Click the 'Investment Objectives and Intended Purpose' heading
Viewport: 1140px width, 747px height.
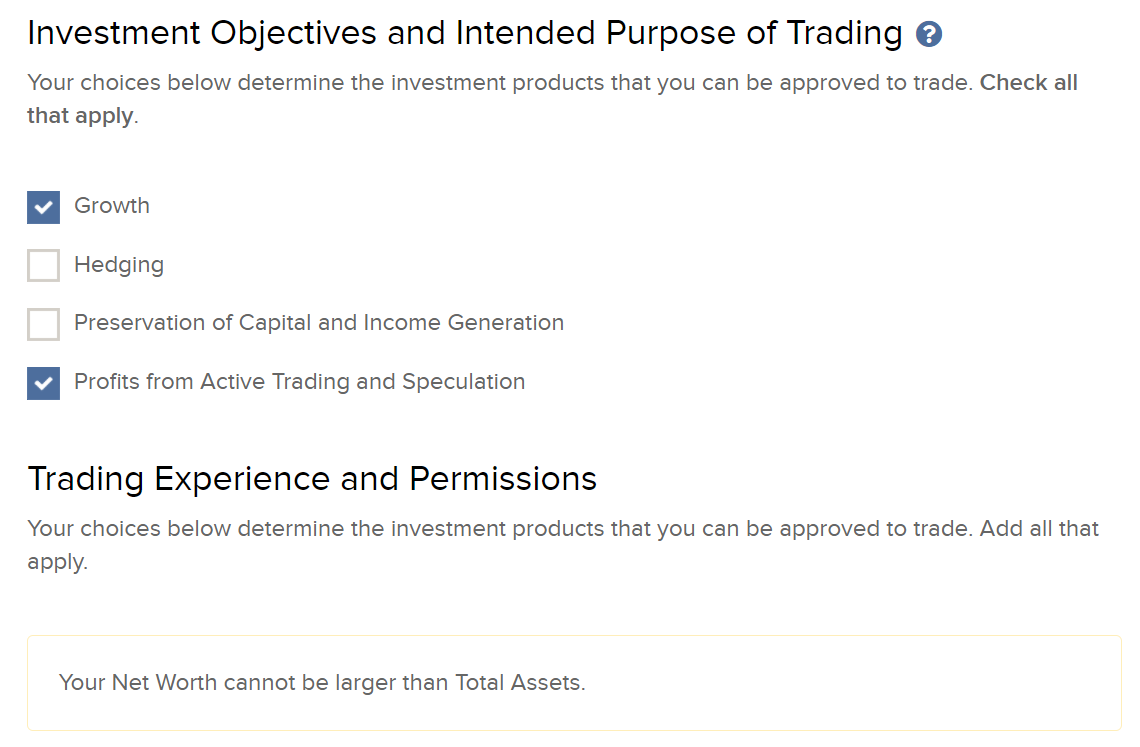465,34
